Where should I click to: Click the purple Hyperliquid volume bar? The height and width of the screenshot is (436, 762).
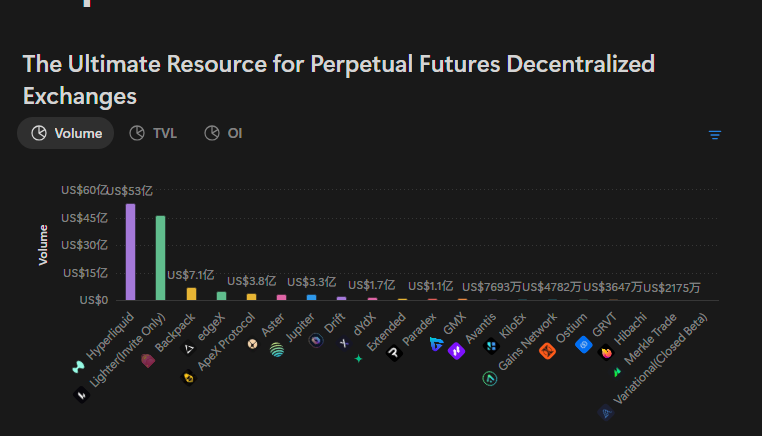coord(130,252)
